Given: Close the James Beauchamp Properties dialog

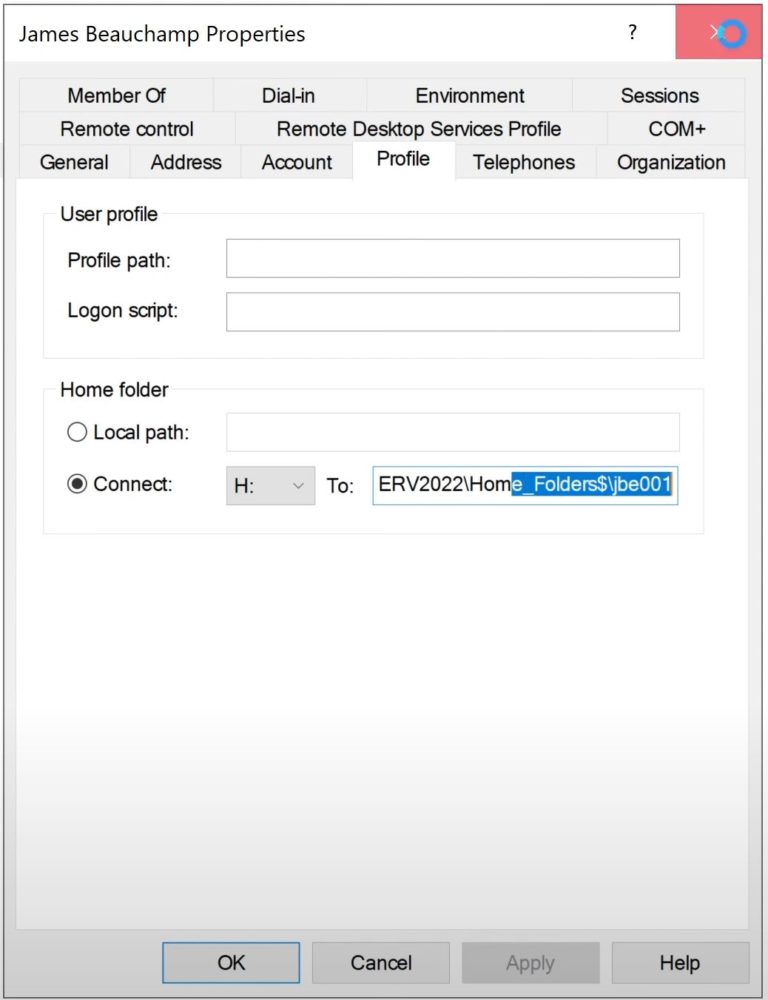Looking at the screenshot, I should (720, 33).
